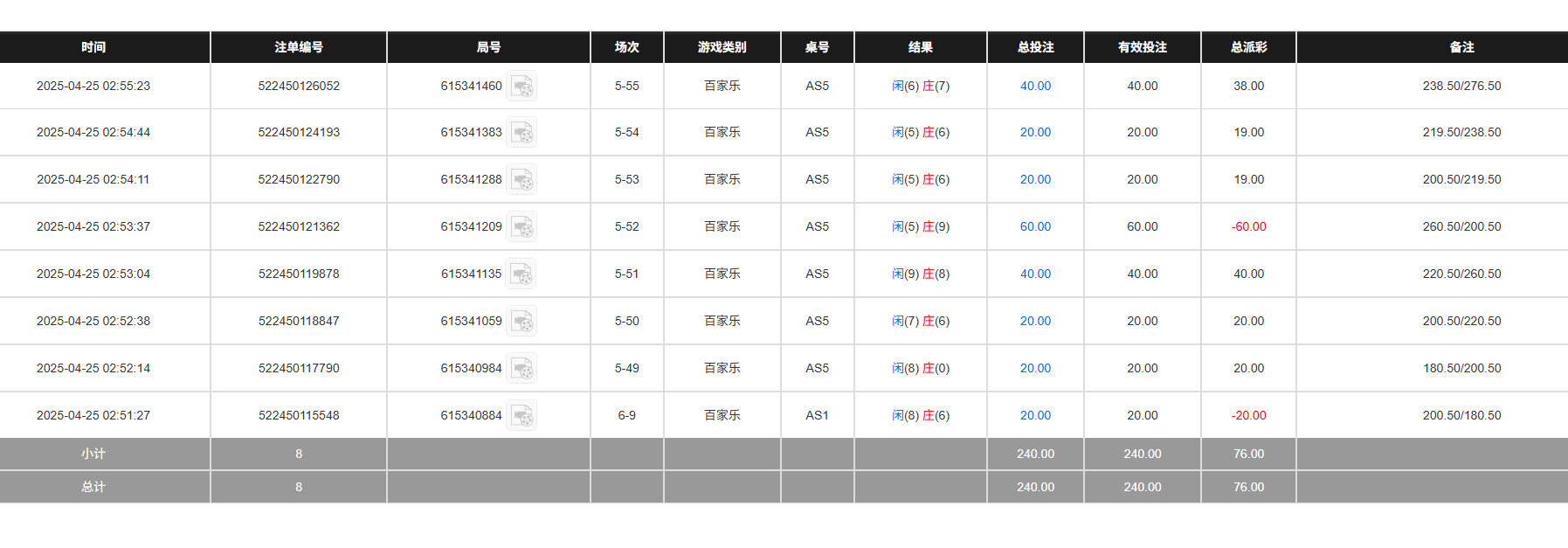Click the AS1 table number cell
The height and width of the screenshot is (548, 1568).
pyautogui.click(x=817, y=414)
